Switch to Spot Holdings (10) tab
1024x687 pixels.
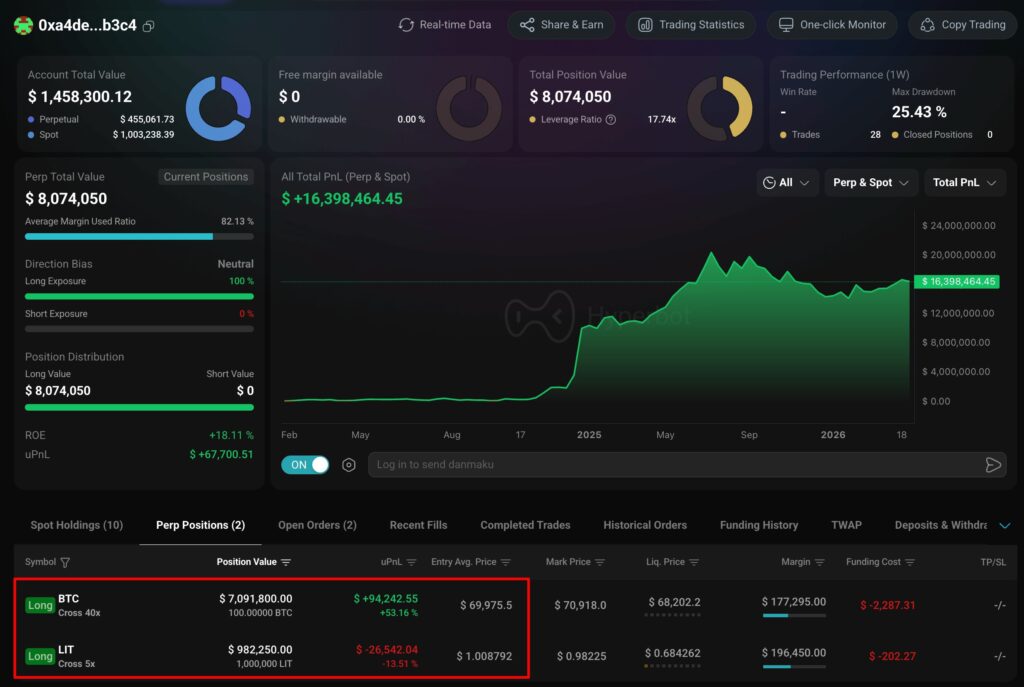(76, 525)
